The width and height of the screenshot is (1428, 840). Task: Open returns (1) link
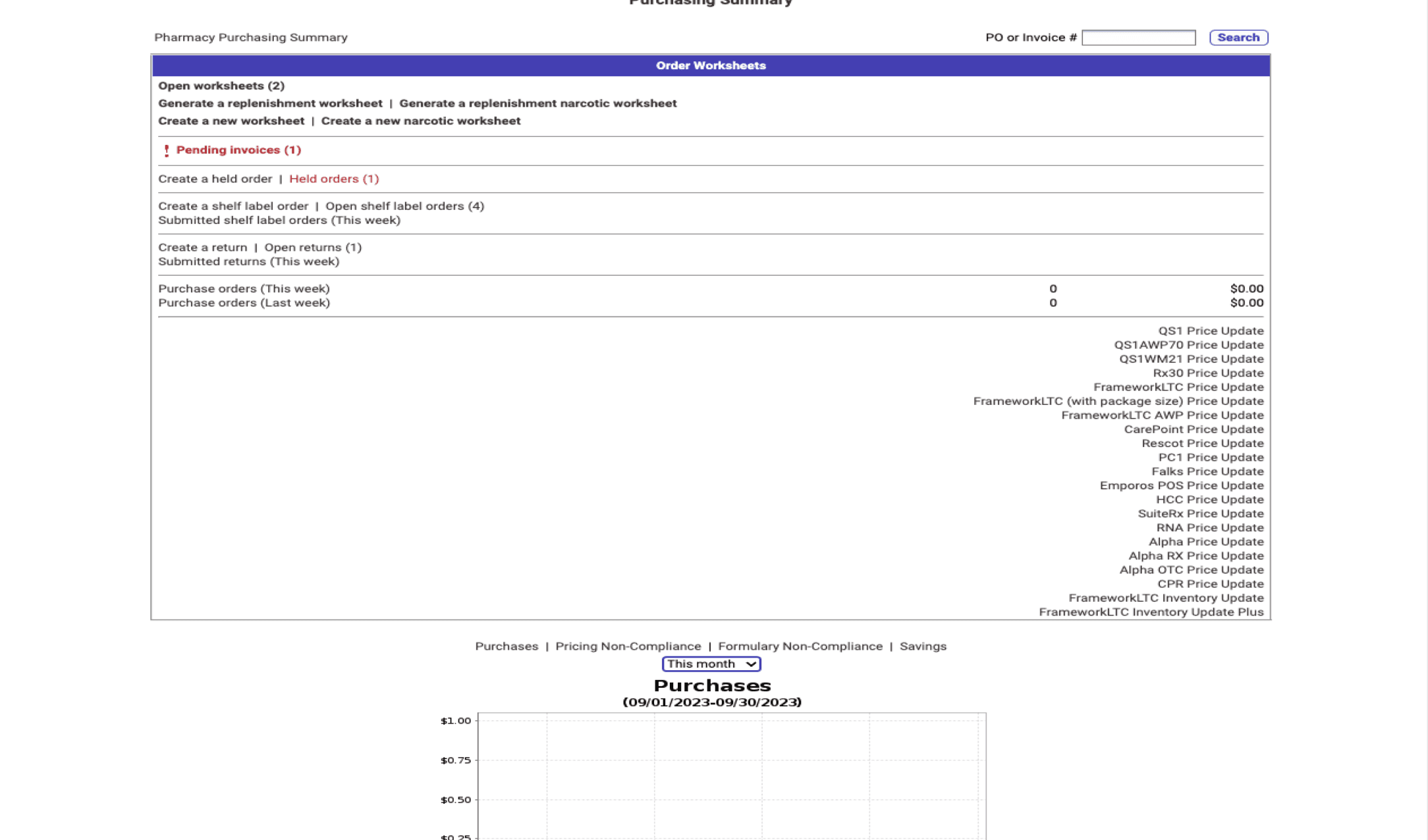pyautogui.click(x=313, y=248)
